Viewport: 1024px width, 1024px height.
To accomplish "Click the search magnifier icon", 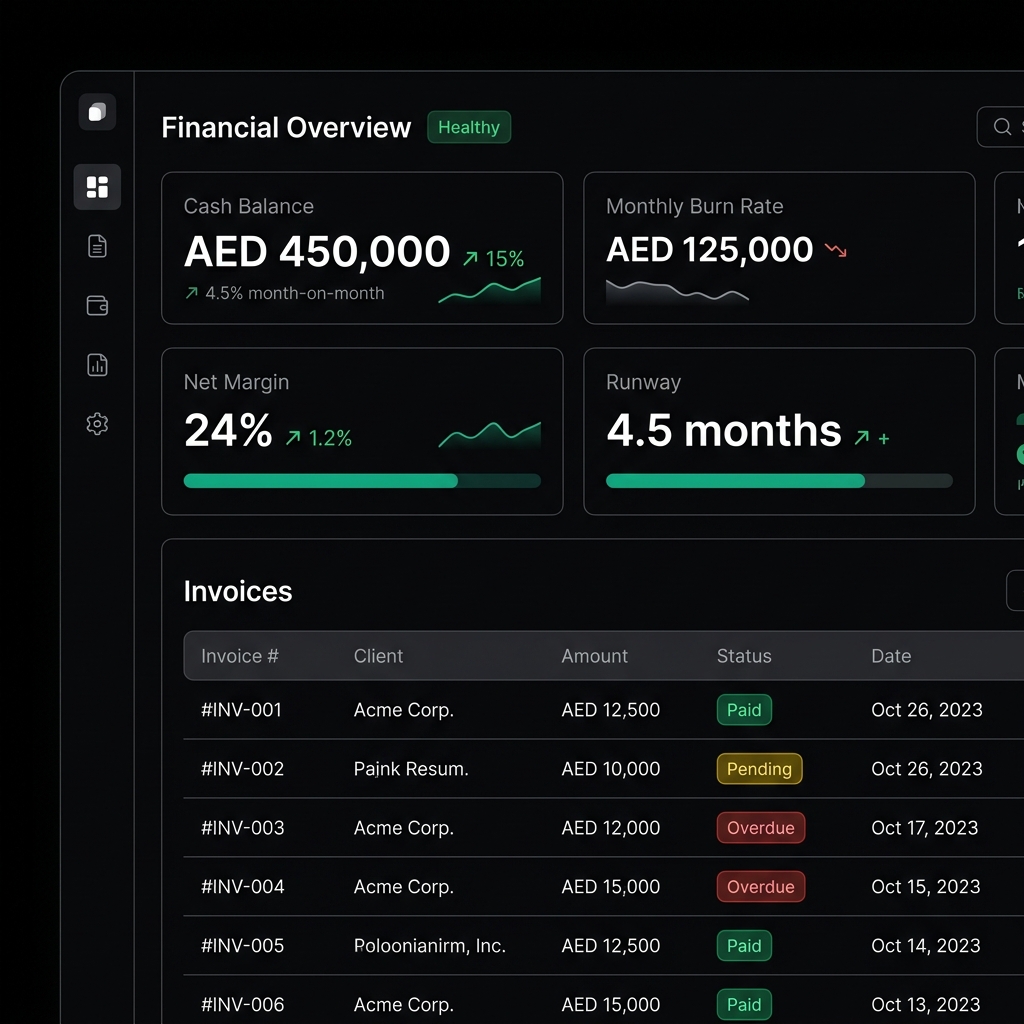I will tap(1002, 127).
